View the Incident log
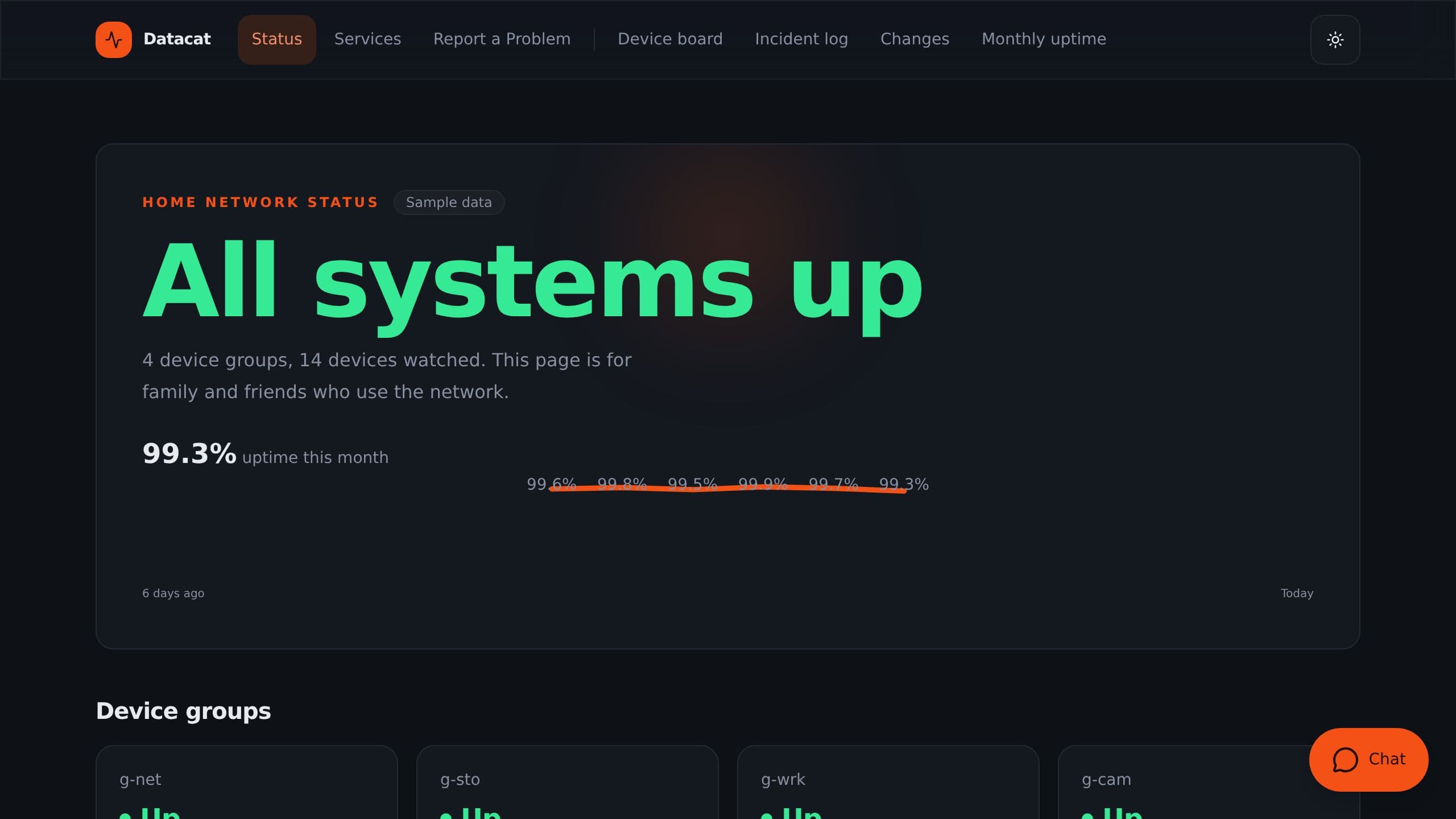The image size is (1456, 819). [801, 39]
